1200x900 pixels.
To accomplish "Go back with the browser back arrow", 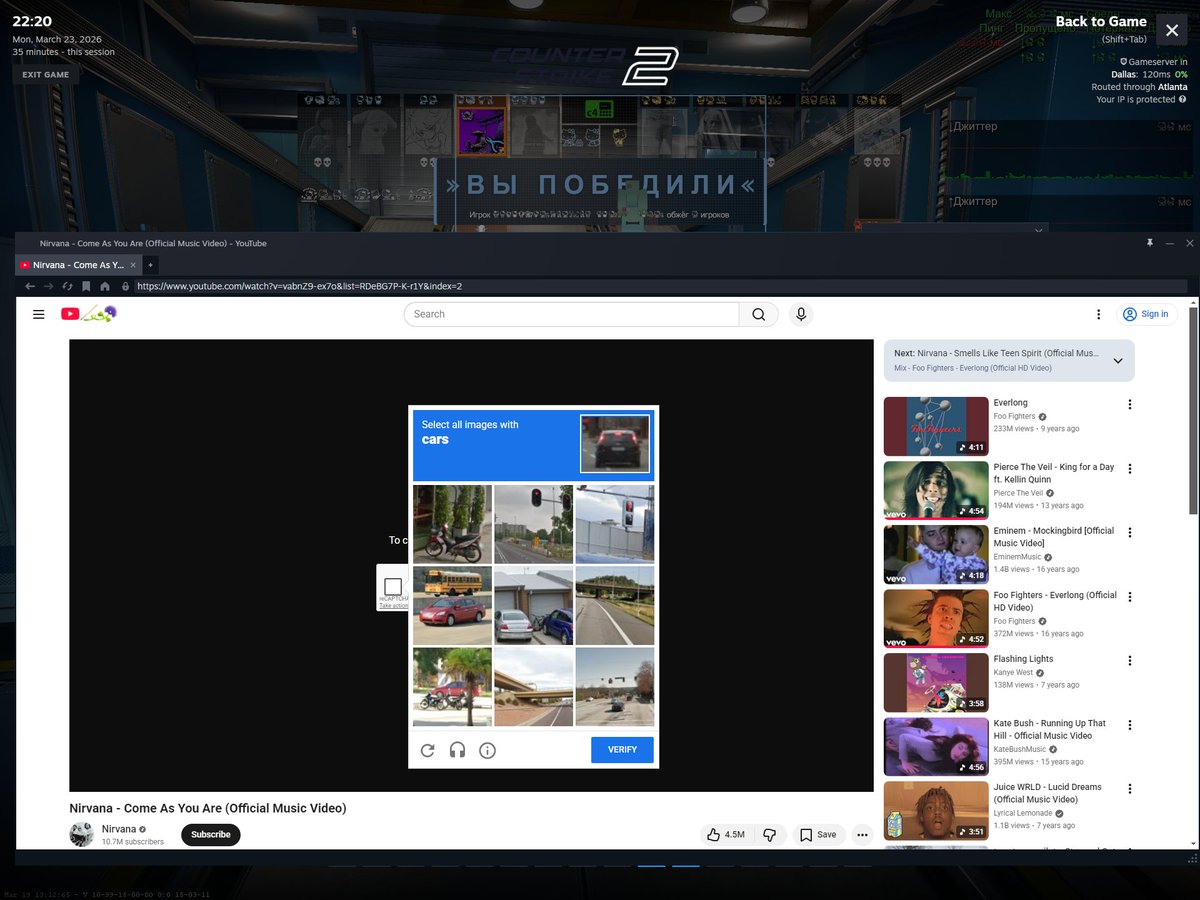I will coord(30,286).
